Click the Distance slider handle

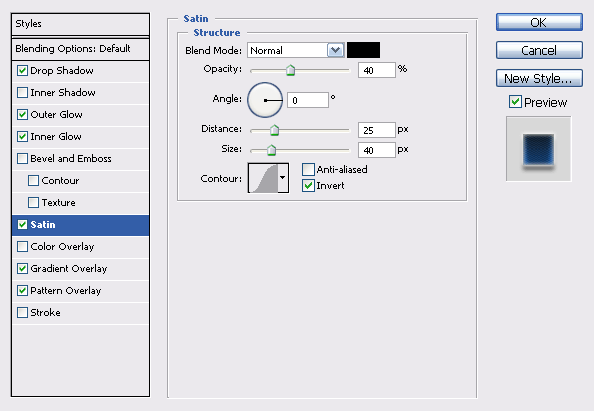pyautogui.click(x=274, y=130)
